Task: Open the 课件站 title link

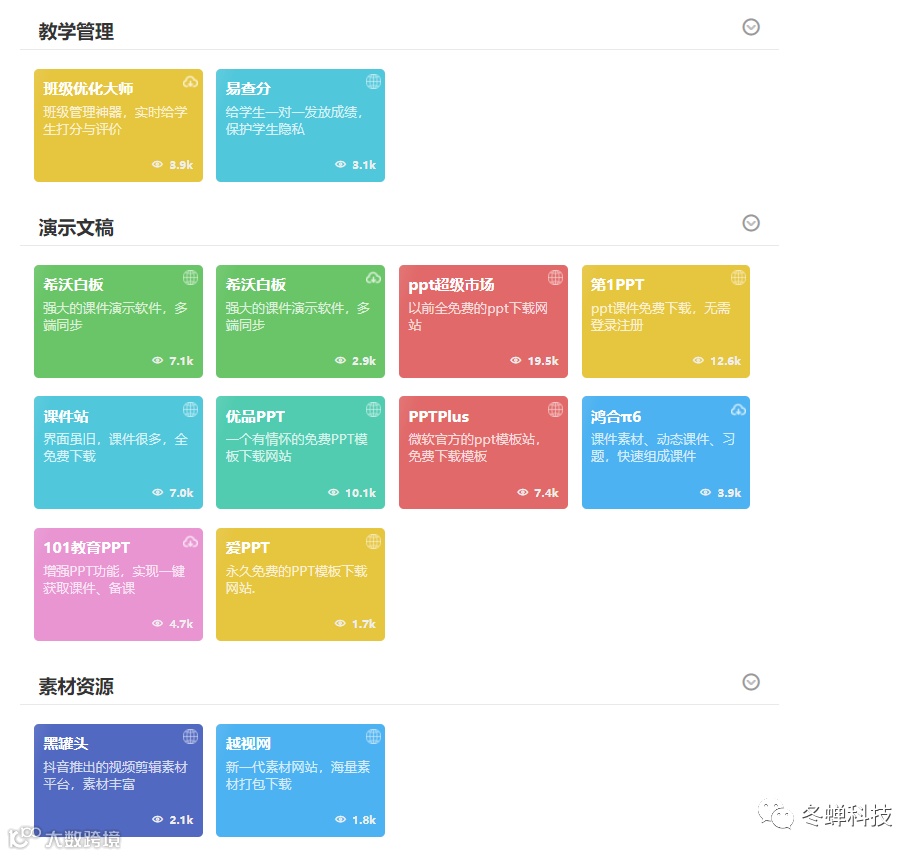Action: [x=66, y=417]
